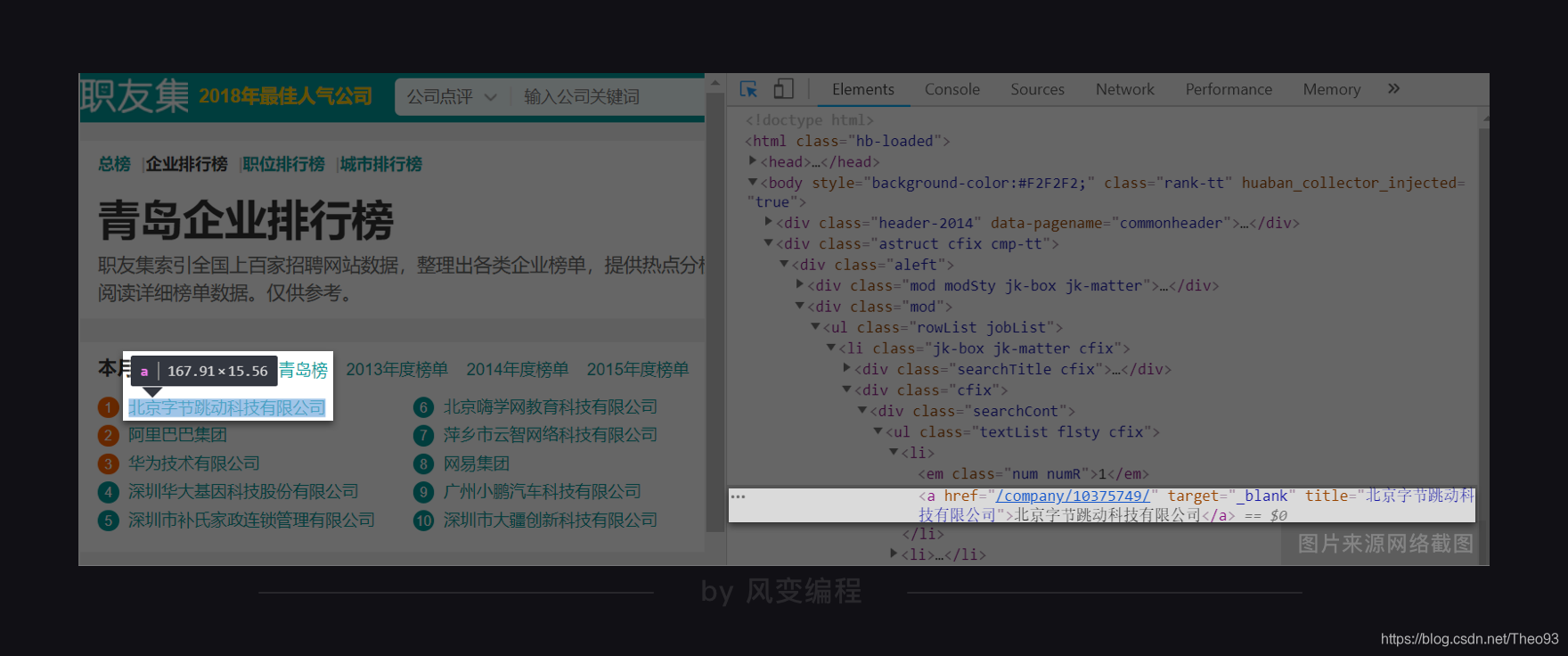Open 北京字节跳动科技有限公司 company link
Image resolution: width=1568 pixels, height=656 pixels.
226,407
